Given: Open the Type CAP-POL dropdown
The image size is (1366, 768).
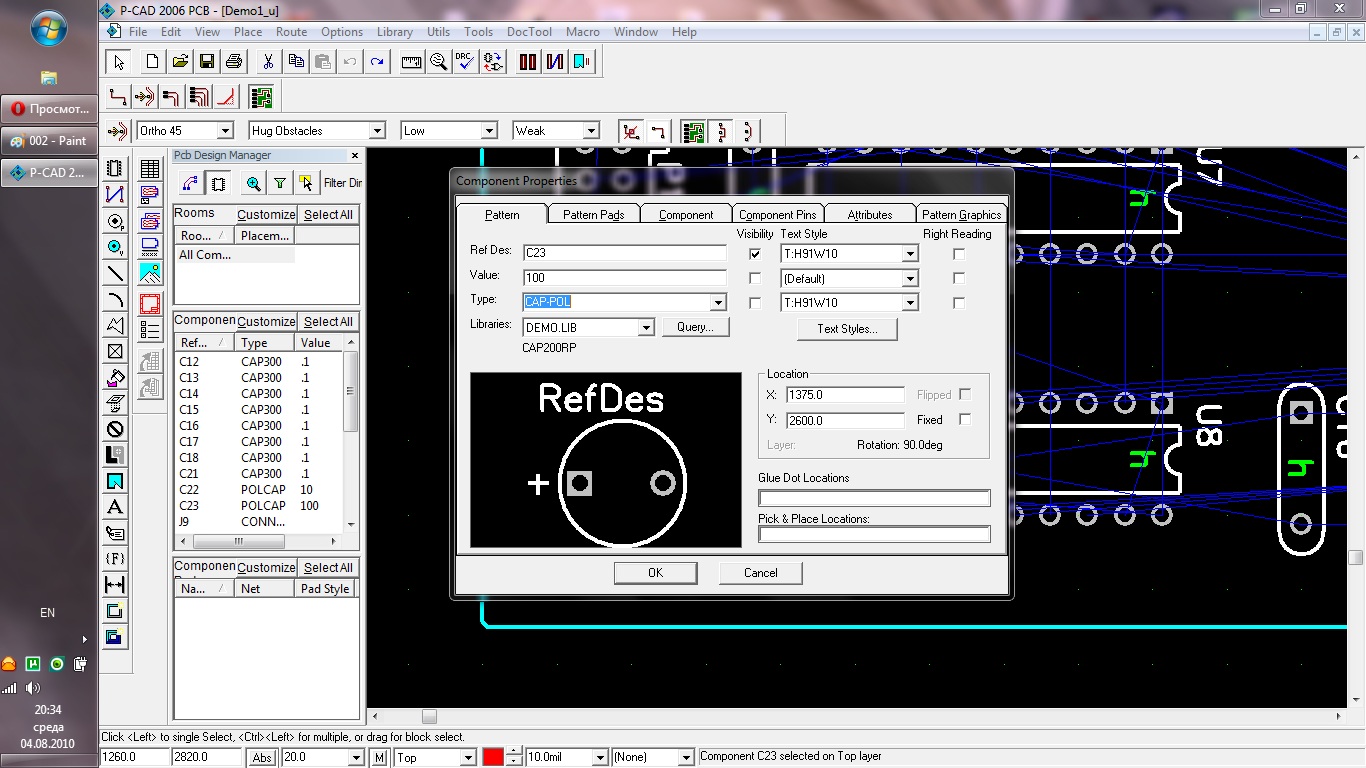Looking at the screenshot, I should coord(717,302).
